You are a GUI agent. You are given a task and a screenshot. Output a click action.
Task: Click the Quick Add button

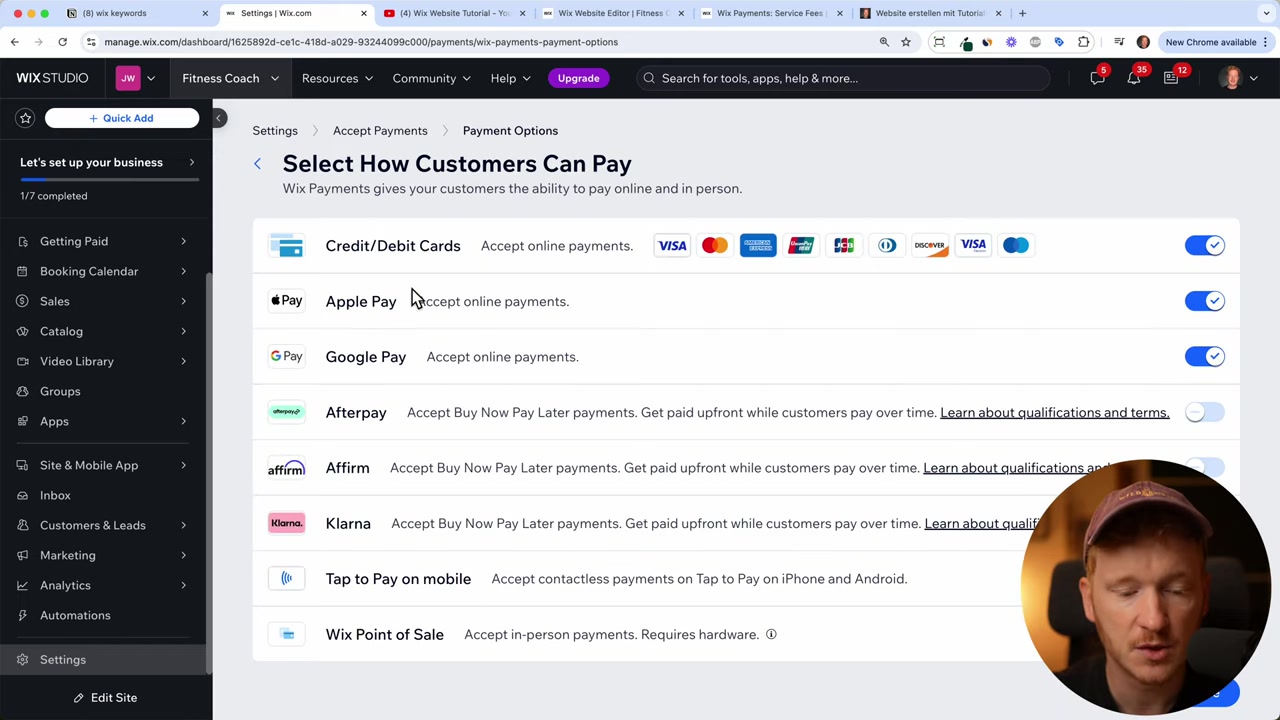121,118
